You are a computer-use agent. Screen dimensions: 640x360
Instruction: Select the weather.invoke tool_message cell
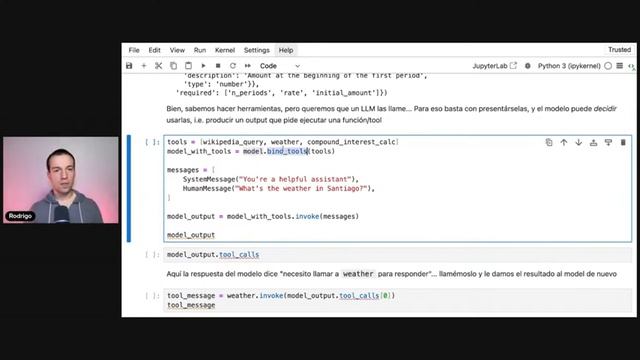(x=398, y=300)
